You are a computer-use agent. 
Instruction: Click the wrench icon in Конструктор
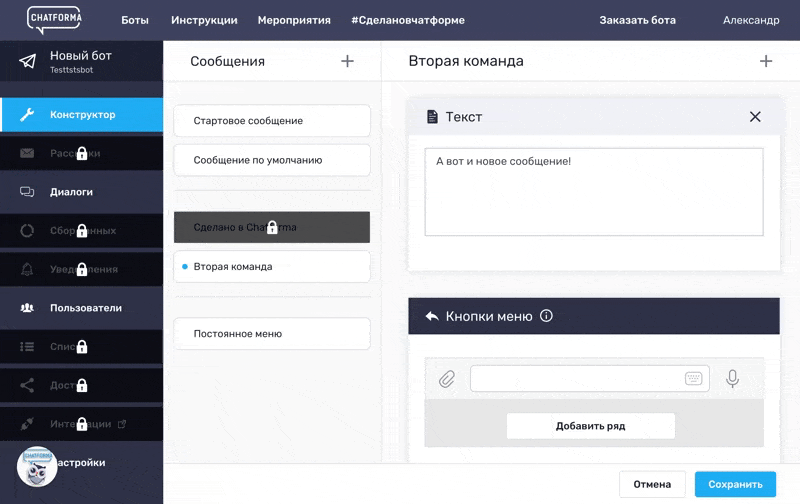(27, 115)
